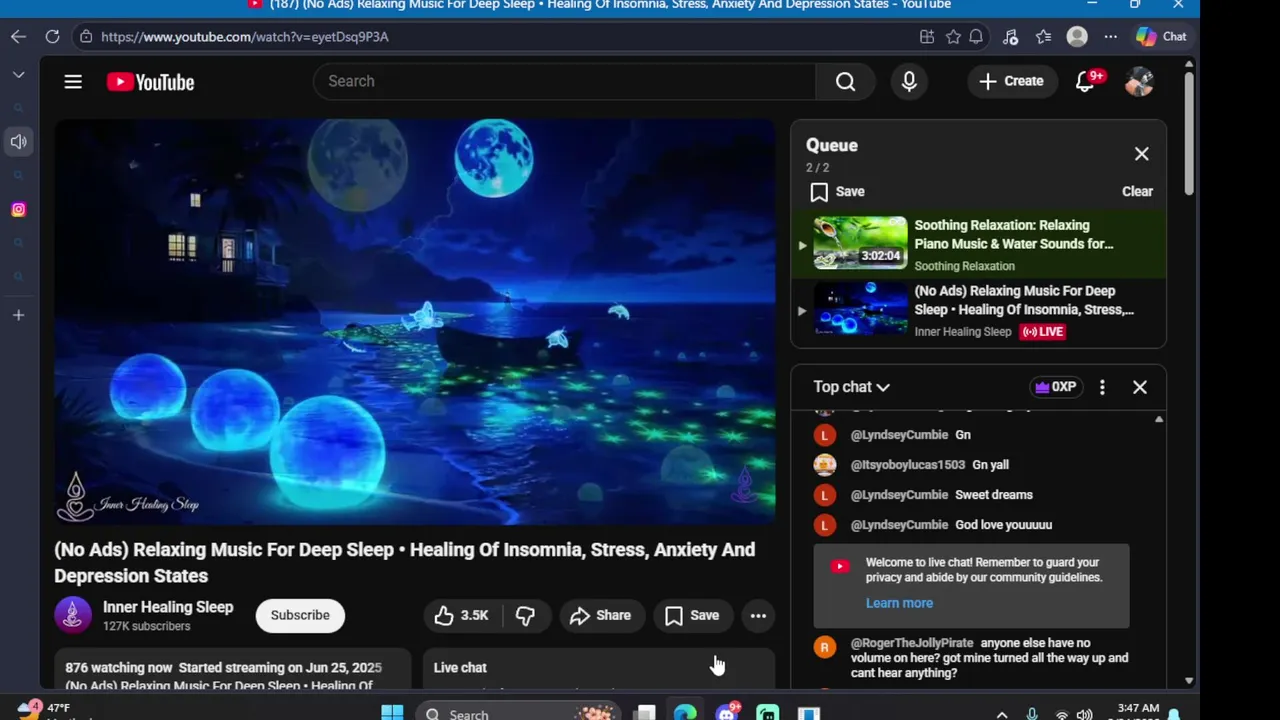Screen dimensions: 1280x720
Task: Open the Windows Start menu
Action: coord(392,713)
